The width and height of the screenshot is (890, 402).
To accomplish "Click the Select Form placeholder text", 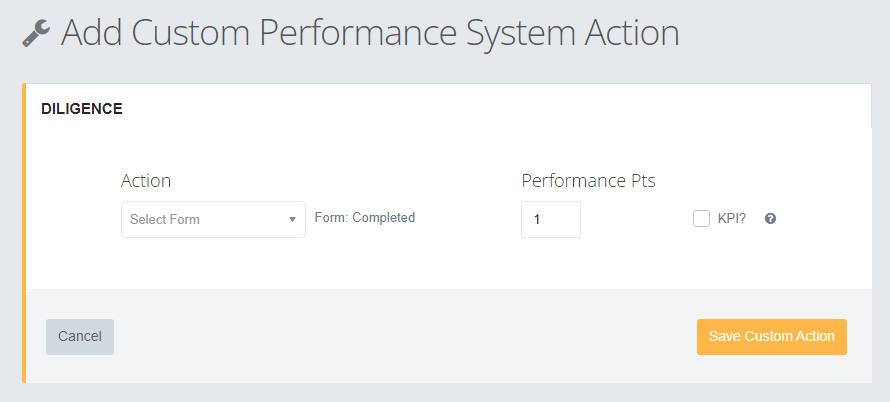I will pos(165,219).
